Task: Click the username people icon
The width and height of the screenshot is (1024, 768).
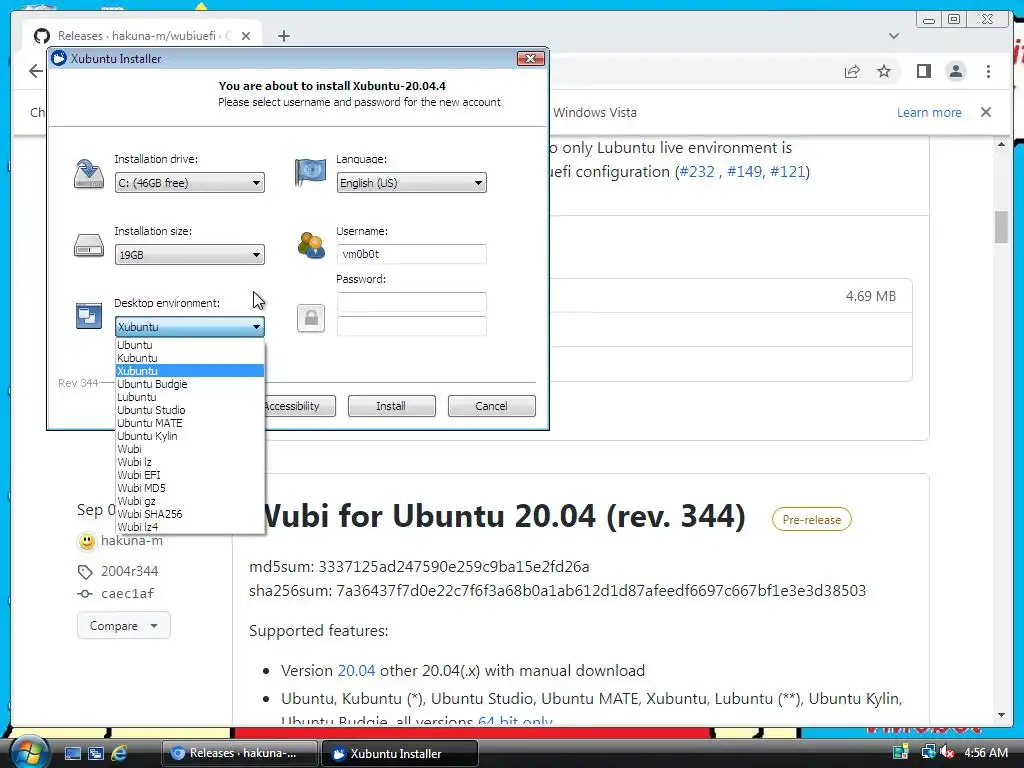Action: click(311, 246)
